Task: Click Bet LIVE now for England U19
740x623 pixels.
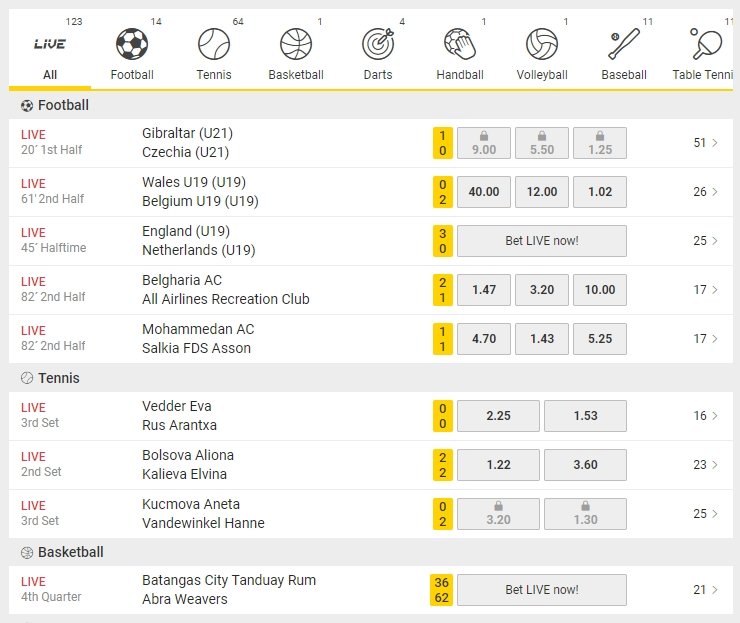Action: point(542,241)
